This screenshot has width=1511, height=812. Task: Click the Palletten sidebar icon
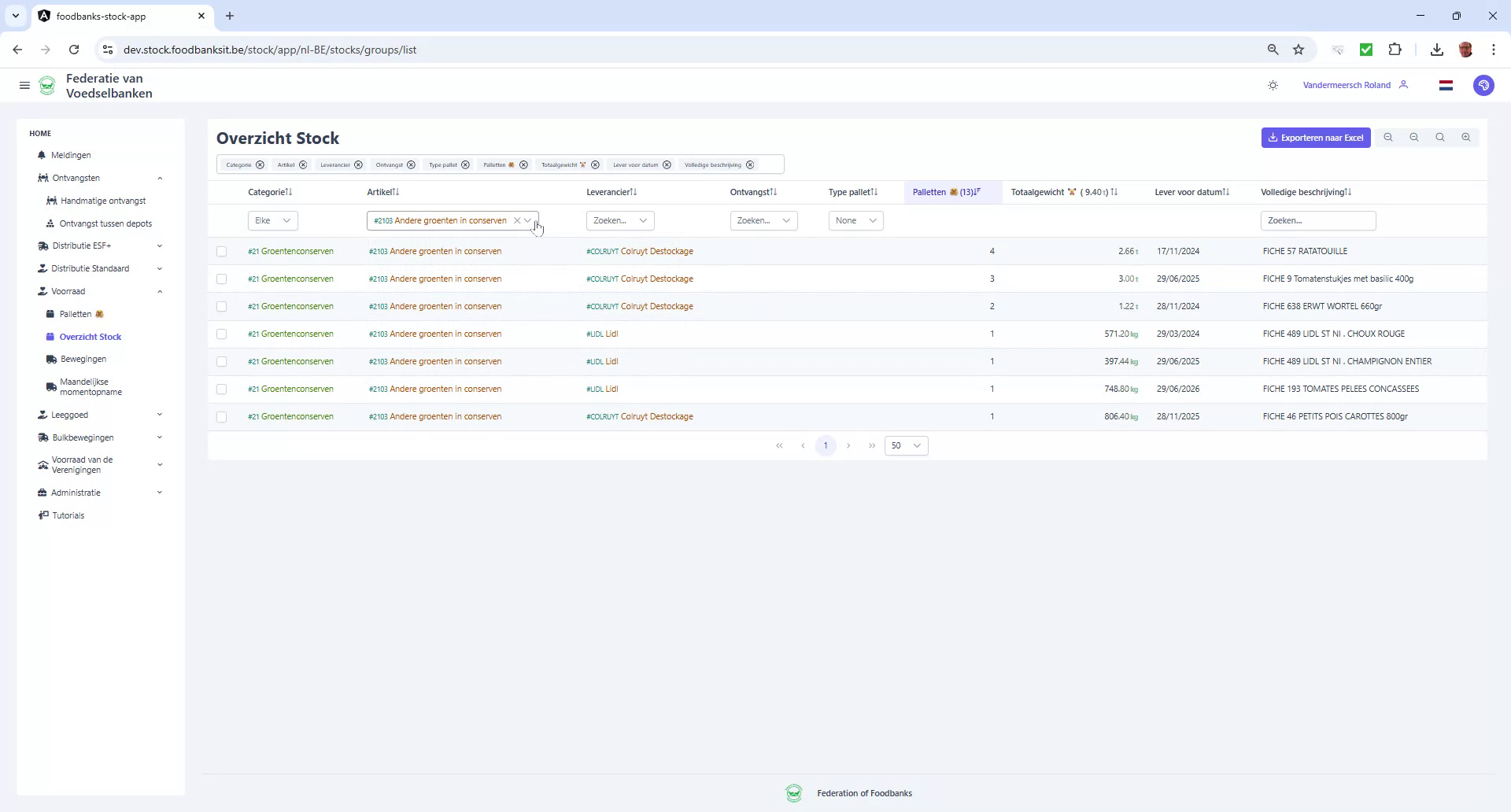tap(51, 314)
